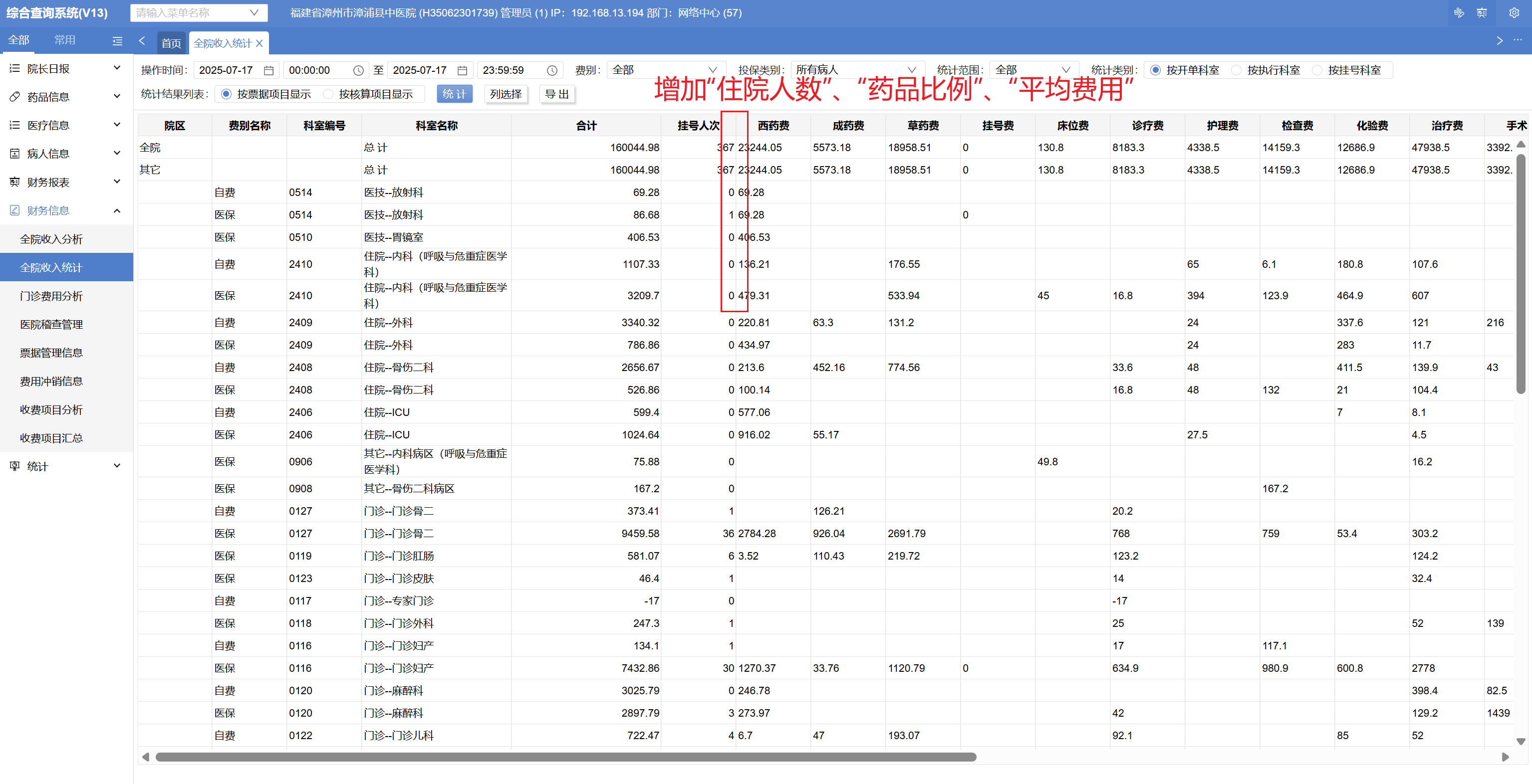Click the settings gear icon
The height and width of the screenshot is (784, 1532).
1514,13
